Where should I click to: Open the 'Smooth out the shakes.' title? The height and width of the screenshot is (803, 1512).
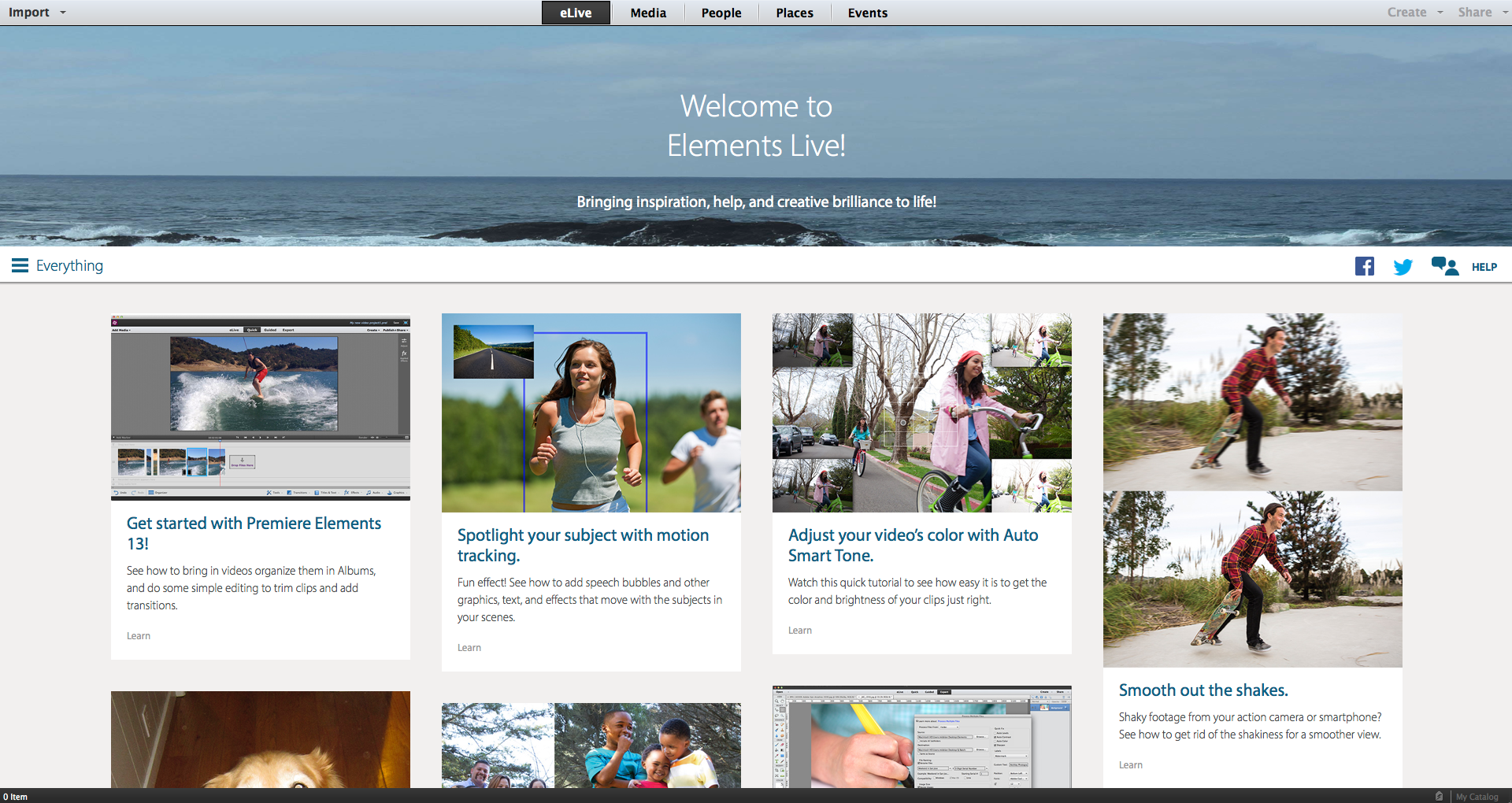click(1203, 690)
